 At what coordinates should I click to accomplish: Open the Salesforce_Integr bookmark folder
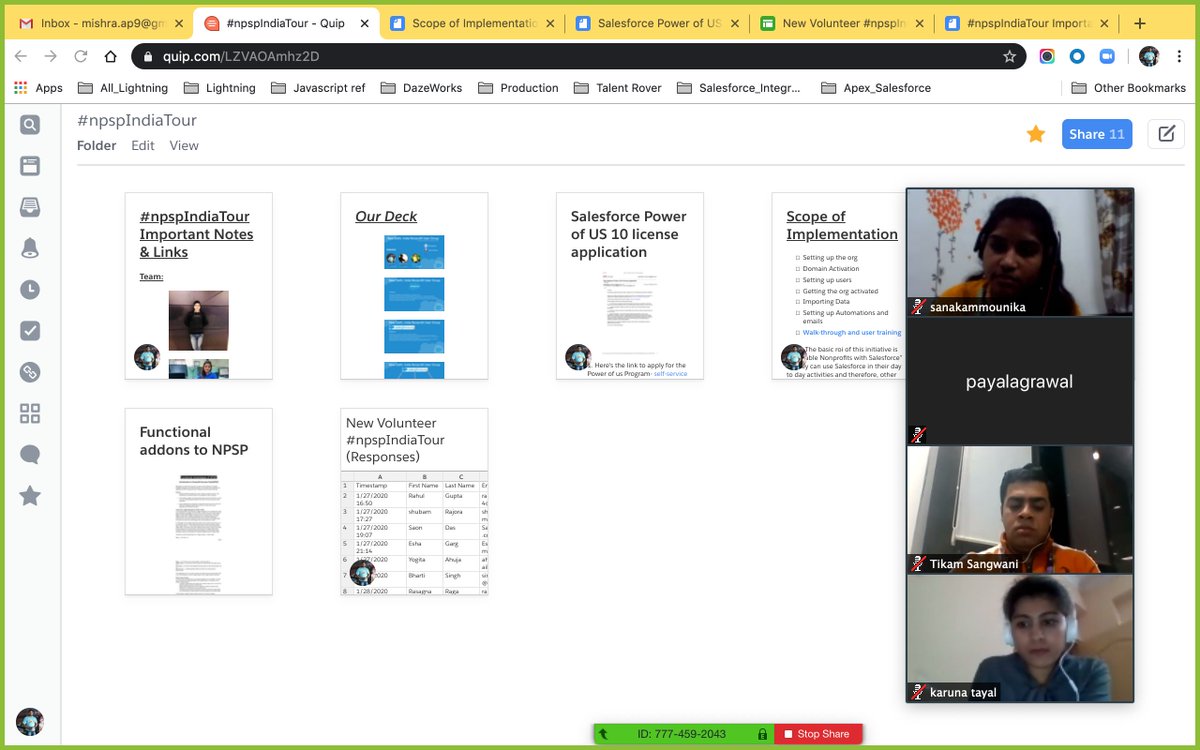739,88
